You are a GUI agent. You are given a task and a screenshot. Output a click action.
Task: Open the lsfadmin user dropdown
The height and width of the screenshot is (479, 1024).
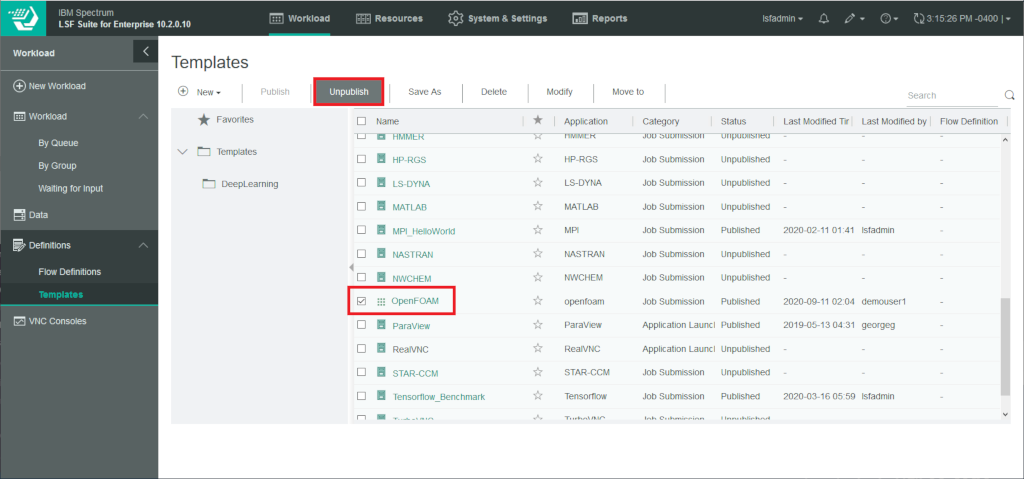[x=782, y=18]
